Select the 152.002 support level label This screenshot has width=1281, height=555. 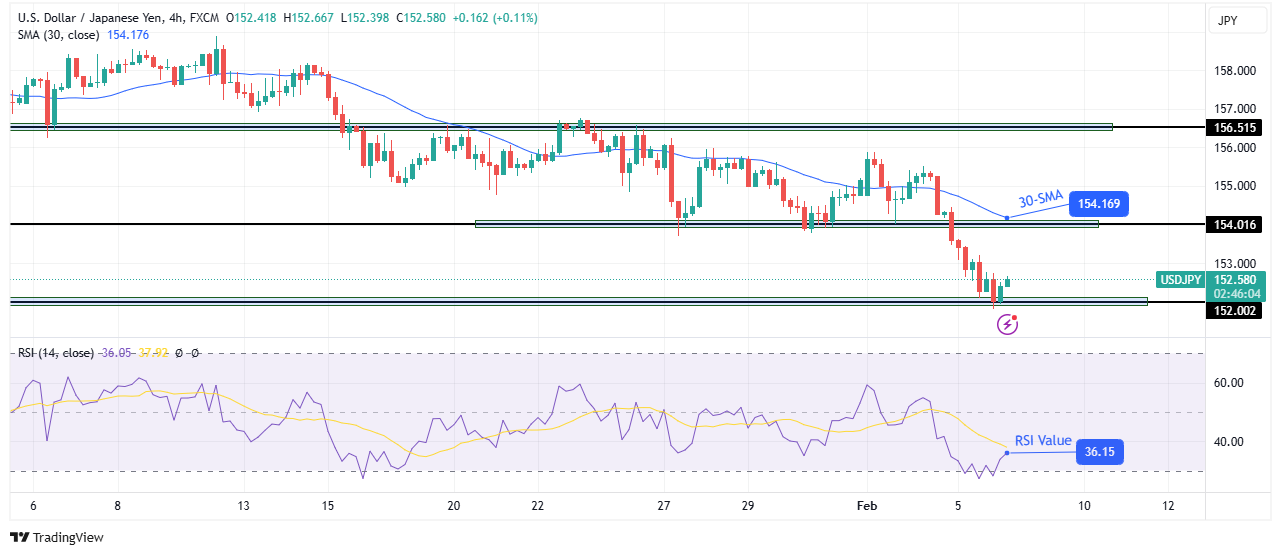coord(1233,311)
